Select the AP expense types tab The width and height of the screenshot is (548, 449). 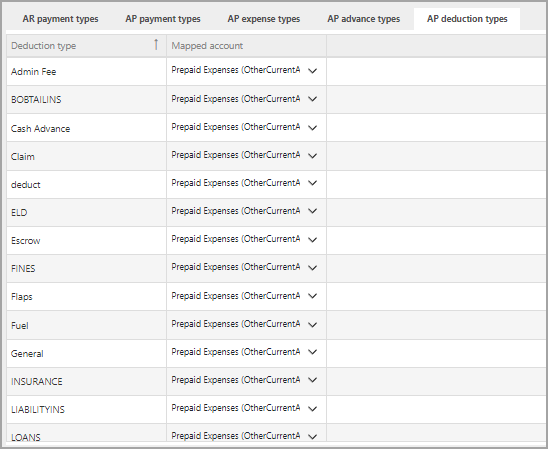click(x=264, y=19)
